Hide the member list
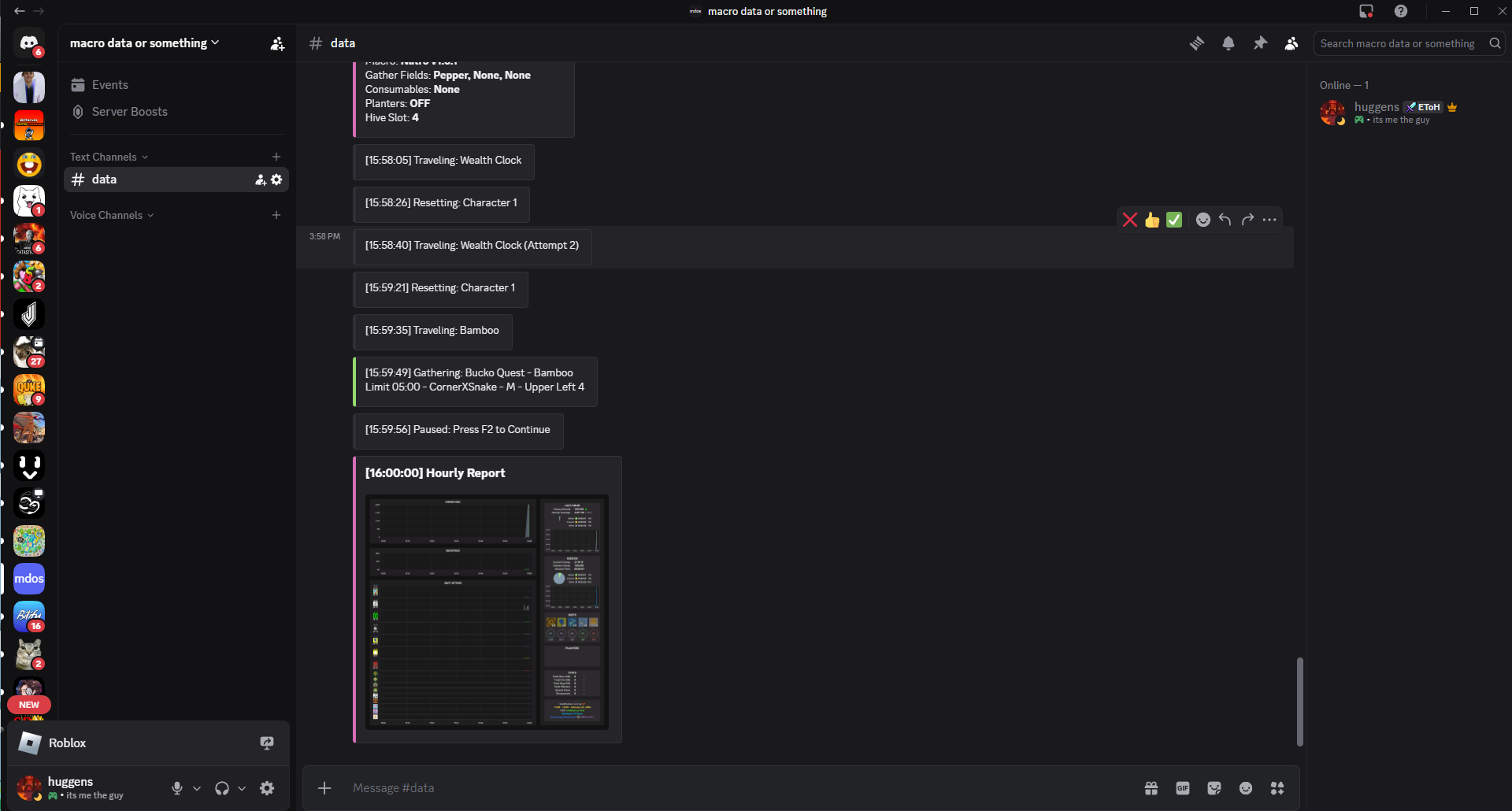This screenshot has width=1512, height=811. pos(1291,43)
